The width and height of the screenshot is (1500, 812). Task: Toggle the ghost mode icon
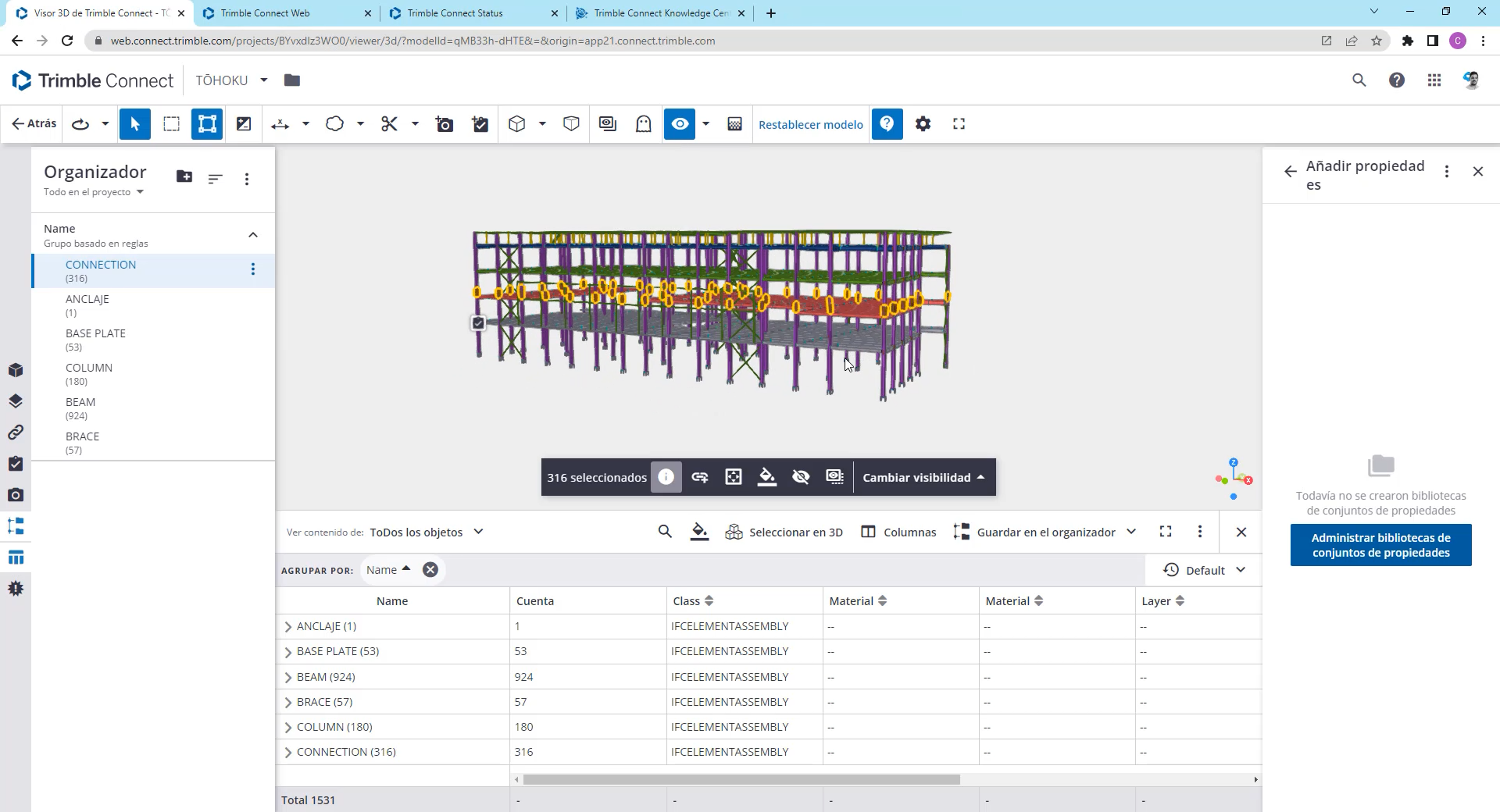click(644, 124)
